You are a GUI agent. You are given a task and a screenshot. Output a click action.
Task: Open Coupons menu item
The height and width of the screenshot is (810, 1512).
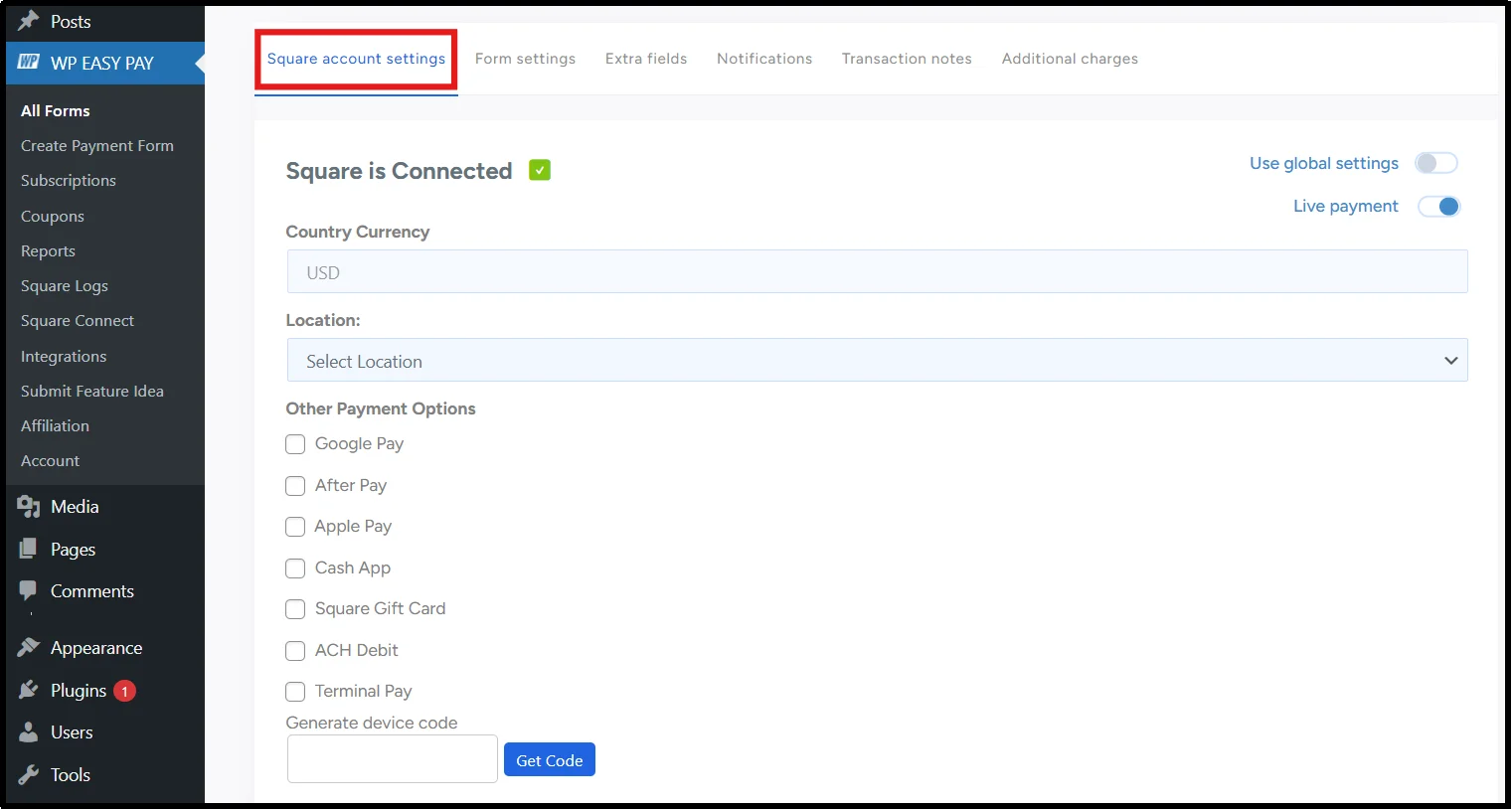pyautogui.click(x=53, y=216)
